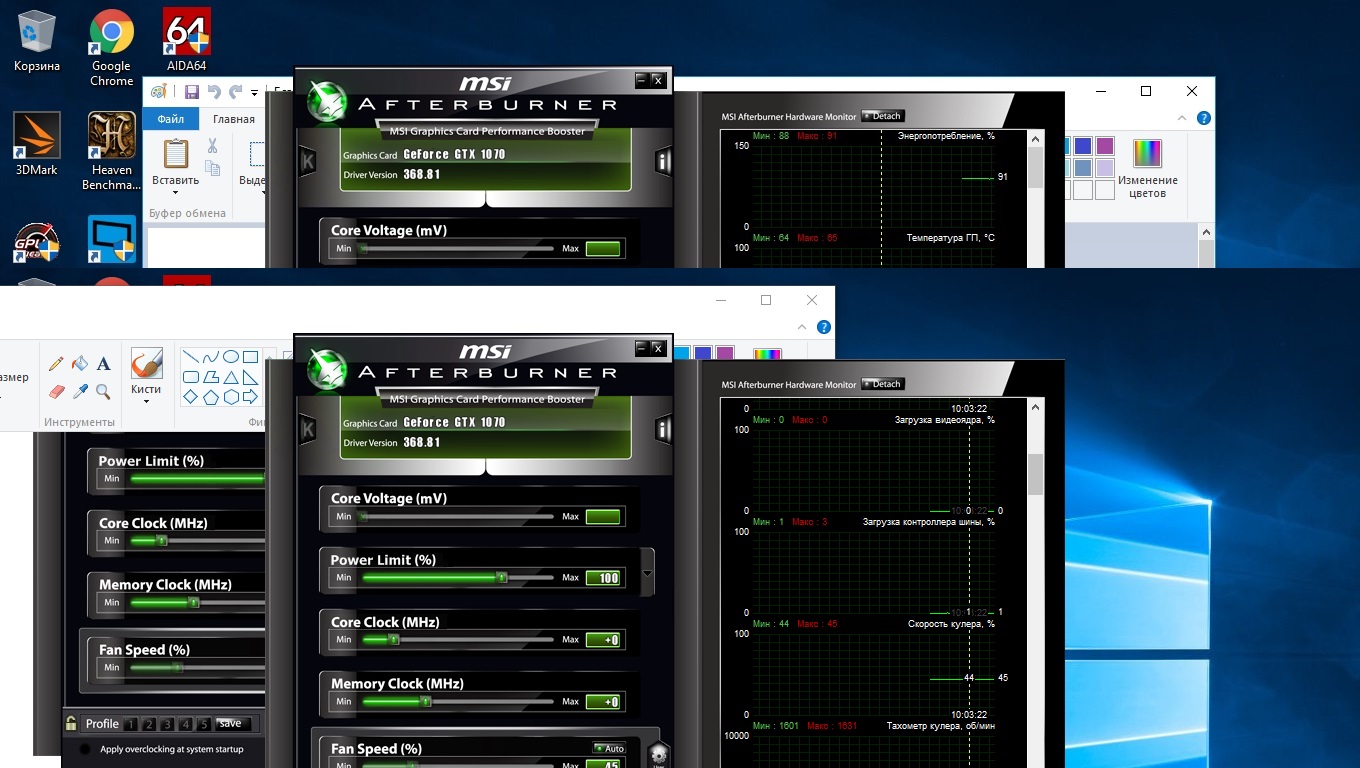
Task: Click scroll-up arrow beside Энергопотребление graph
Action: pyautogui.click(x=1036, y=139)
